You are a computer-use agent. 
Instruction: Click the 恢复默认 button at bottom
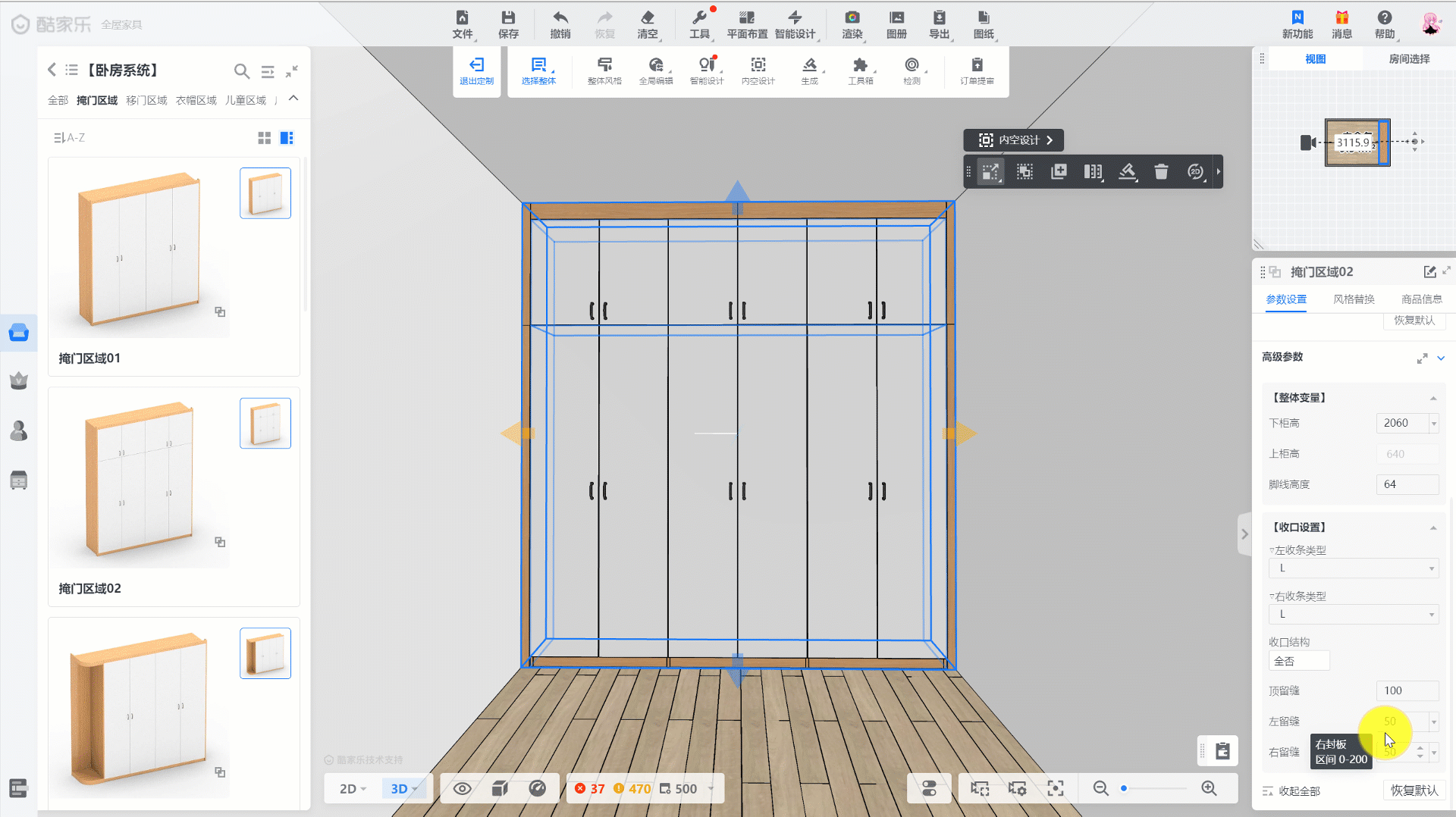point(1414,790)
